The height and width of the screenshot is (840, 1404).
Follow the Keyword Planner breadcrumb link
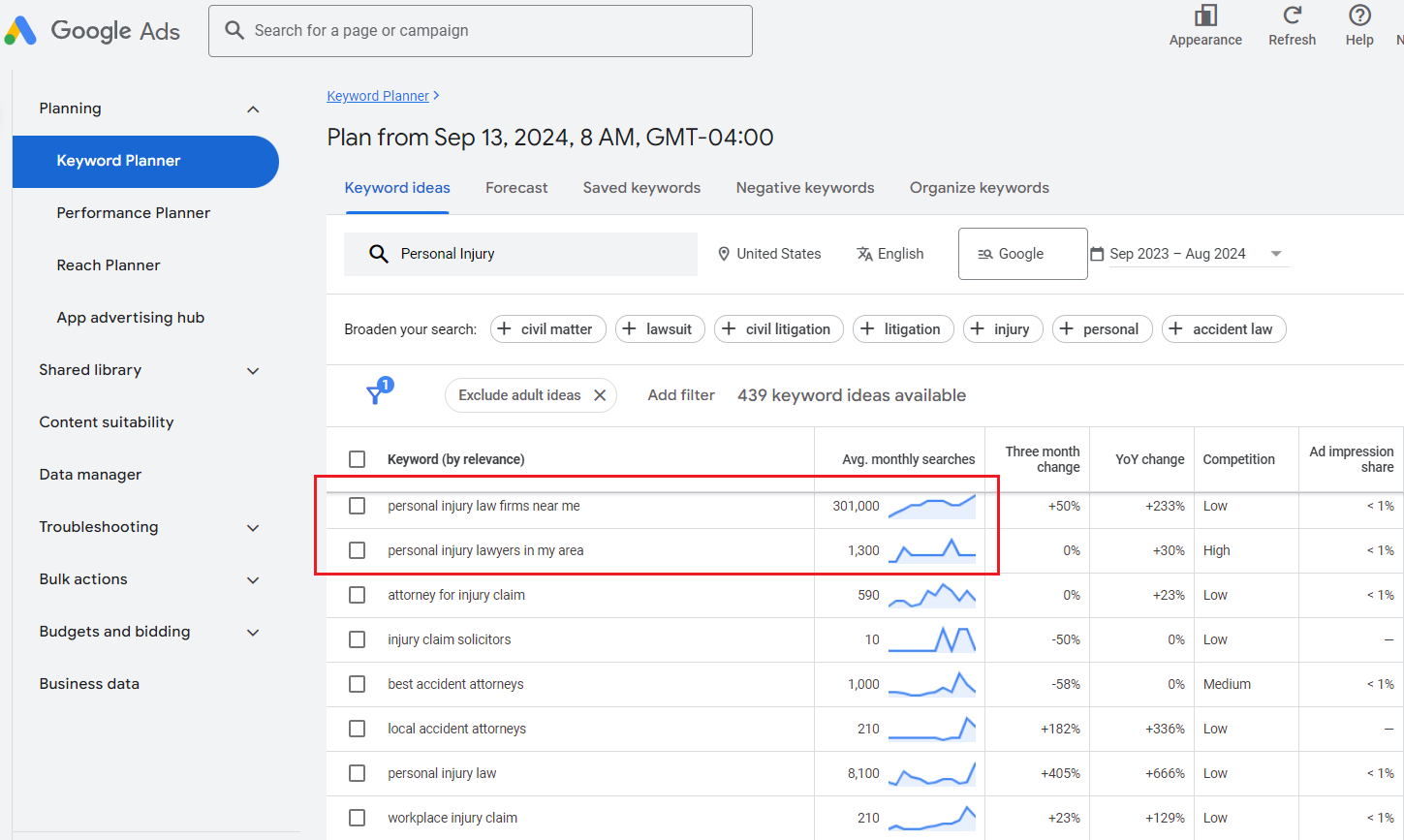coord(378,95)
